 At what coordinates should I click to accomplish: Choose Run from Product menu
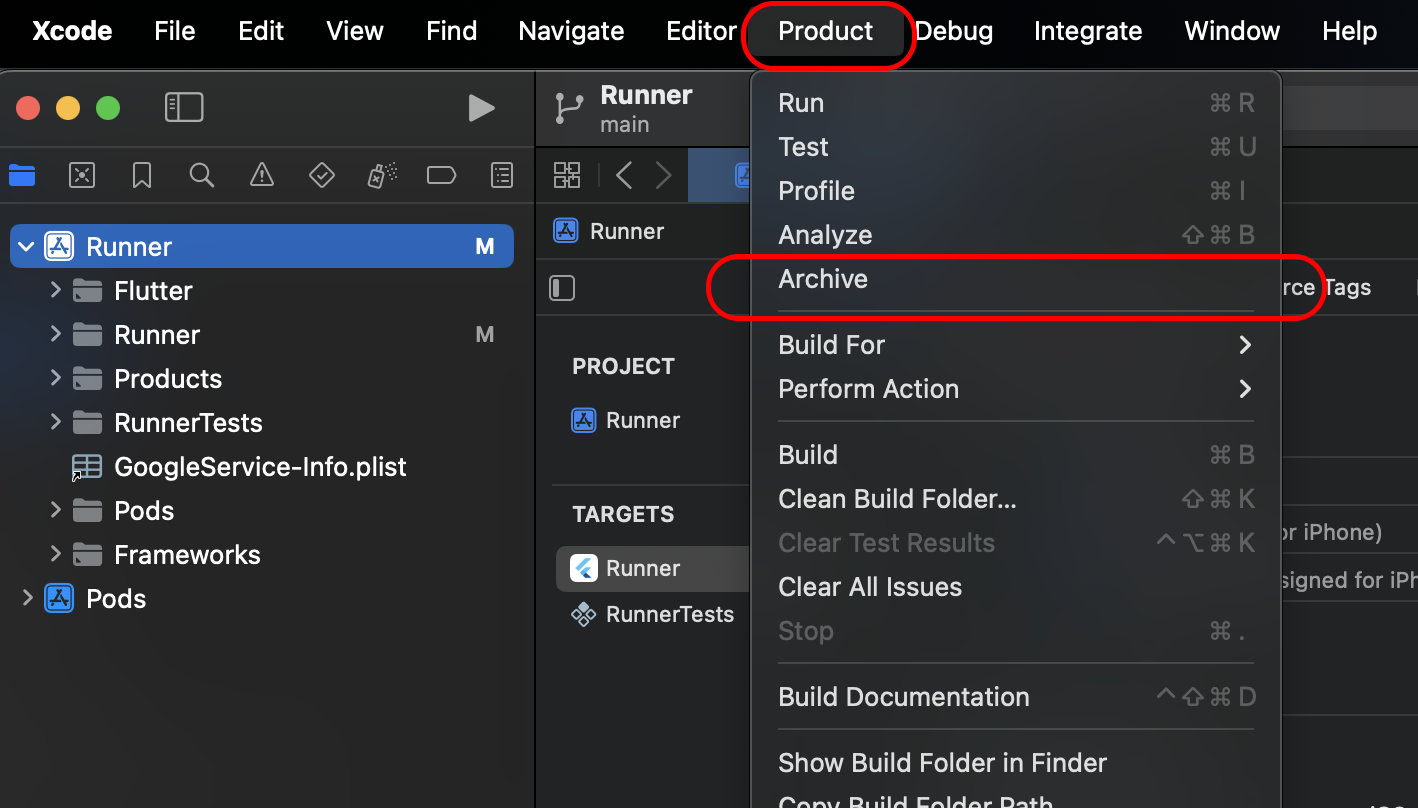(1016, 103)
